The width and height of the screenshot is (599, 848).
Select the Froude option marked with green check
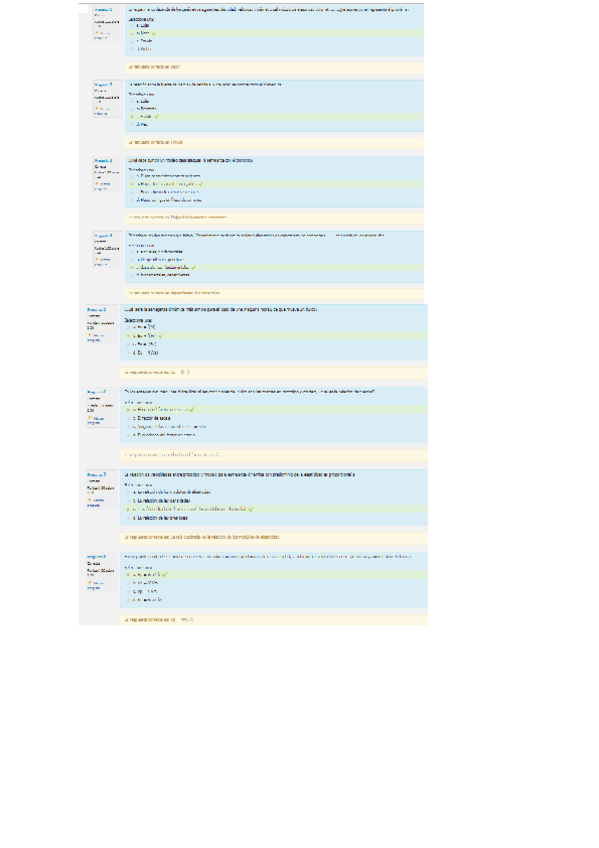click(132, 116)
